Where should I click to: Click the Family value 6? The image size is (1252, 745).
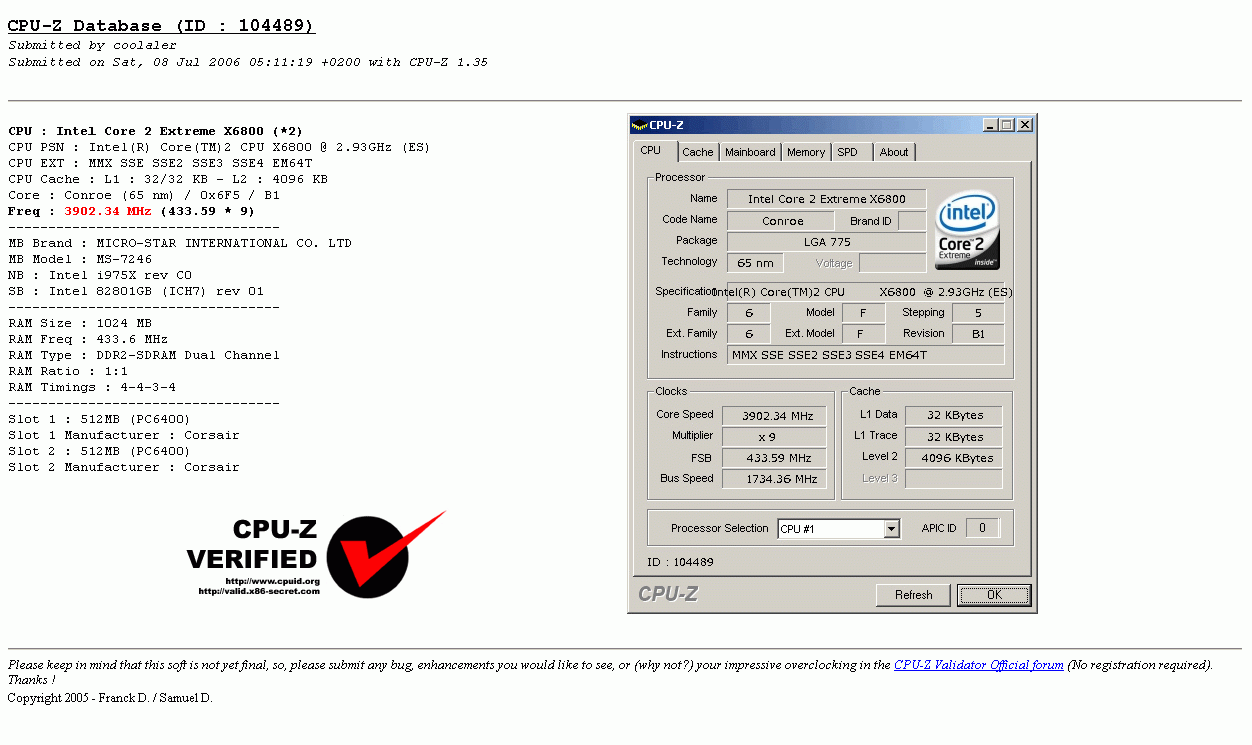[x=749, y=313]
